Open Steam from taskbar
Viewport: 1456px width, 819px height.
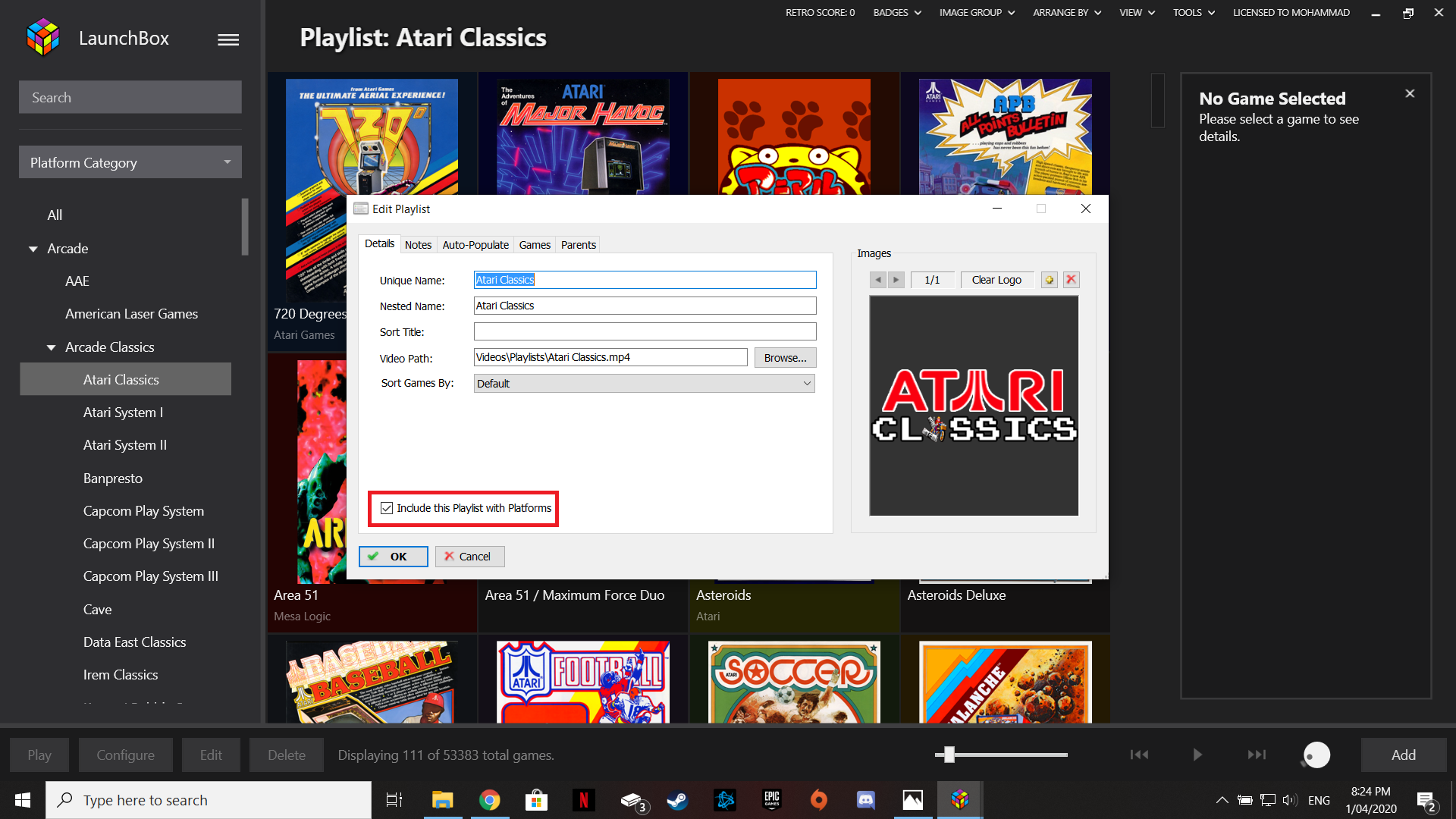677,800
